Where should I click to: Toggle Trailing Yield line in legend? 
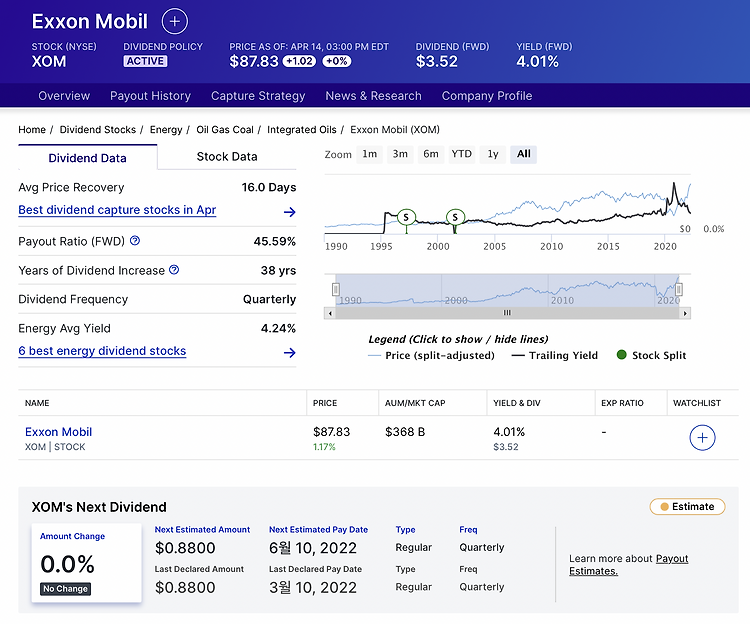pos(555,355)
